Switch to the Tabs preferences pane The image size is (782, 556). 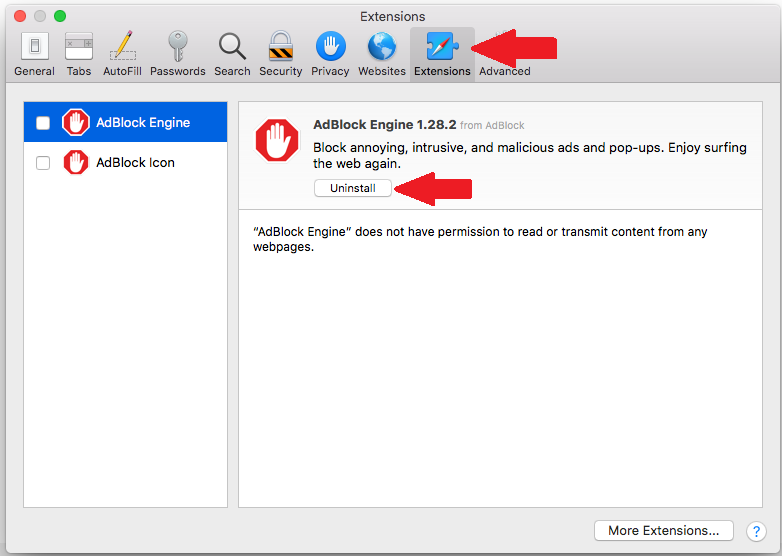(79, 54)
